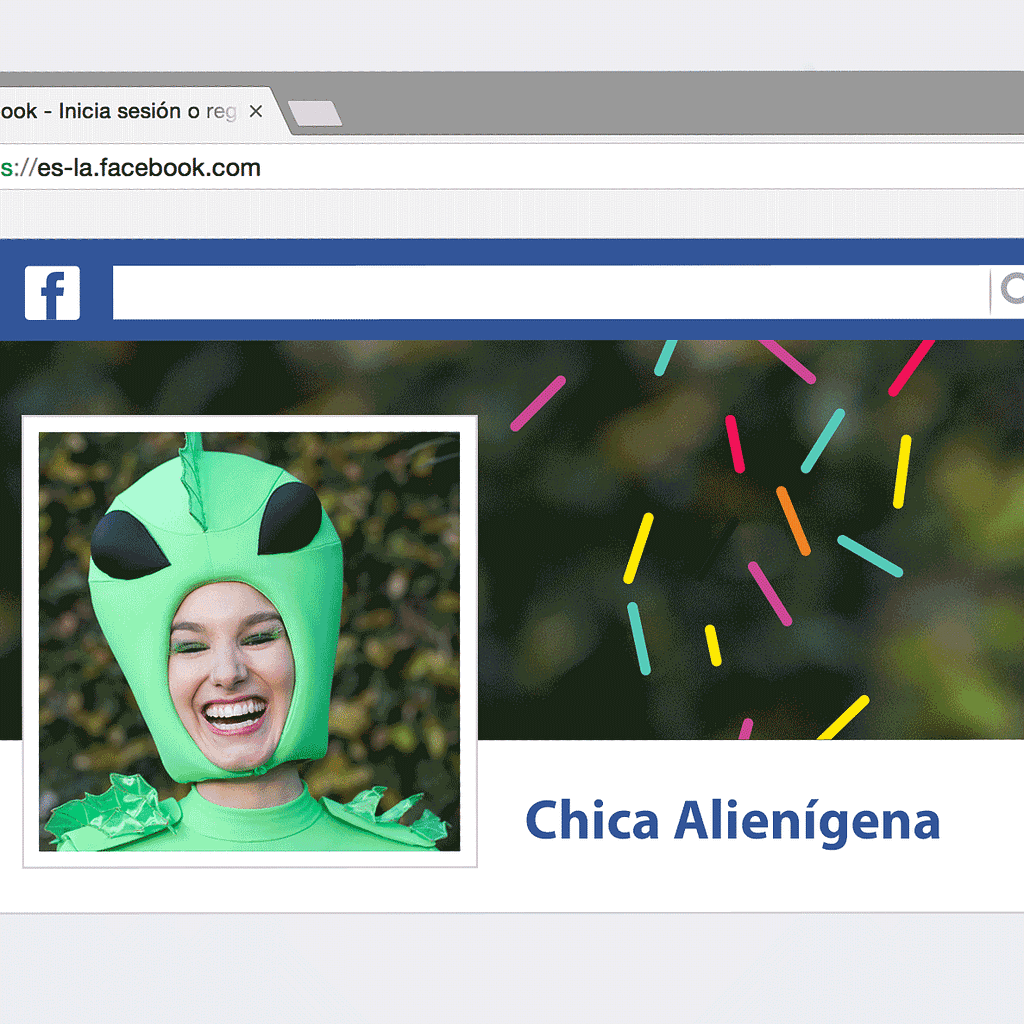Open the alien costume profile picture

point(249,641)
